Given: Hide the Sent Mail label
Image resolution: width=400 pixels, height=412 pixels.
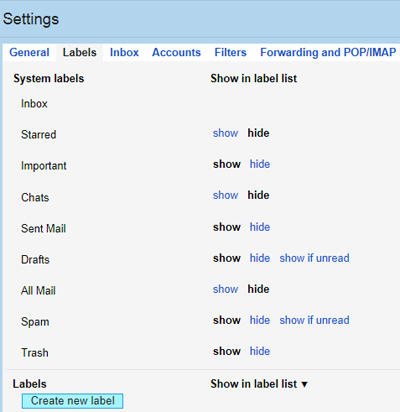Looking at the screenshot, I should [x=260, y=227].
